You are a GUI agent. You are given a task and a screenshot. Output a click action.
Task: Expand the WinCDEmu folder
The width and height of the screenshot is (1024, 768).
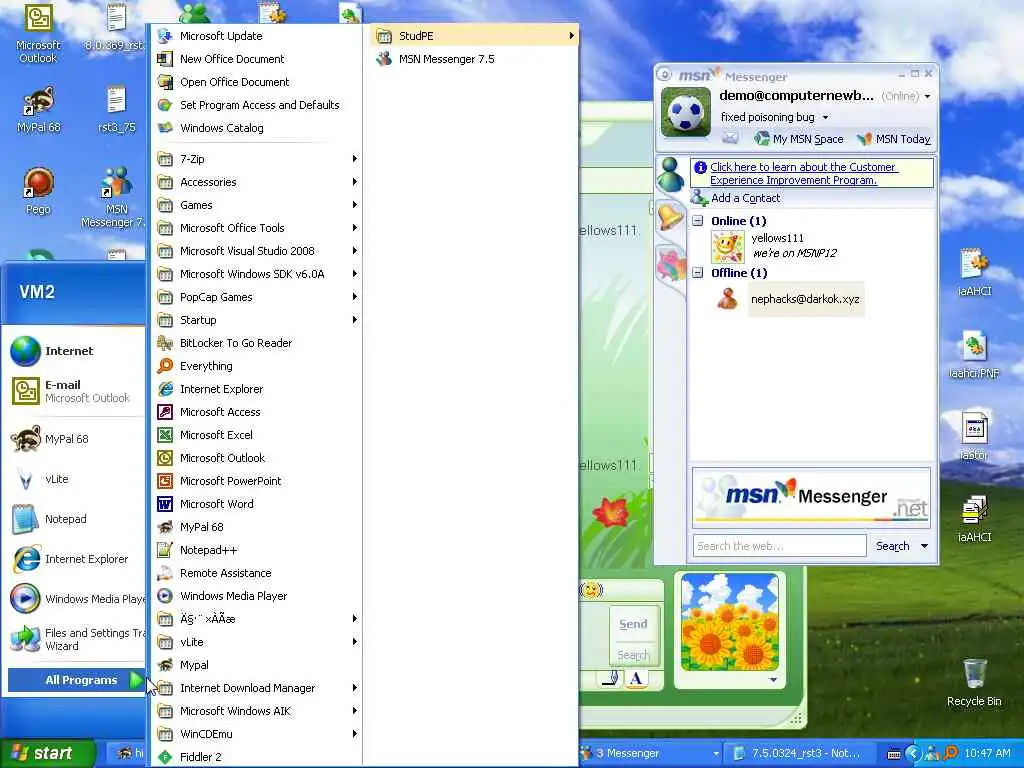coord(256,734)
